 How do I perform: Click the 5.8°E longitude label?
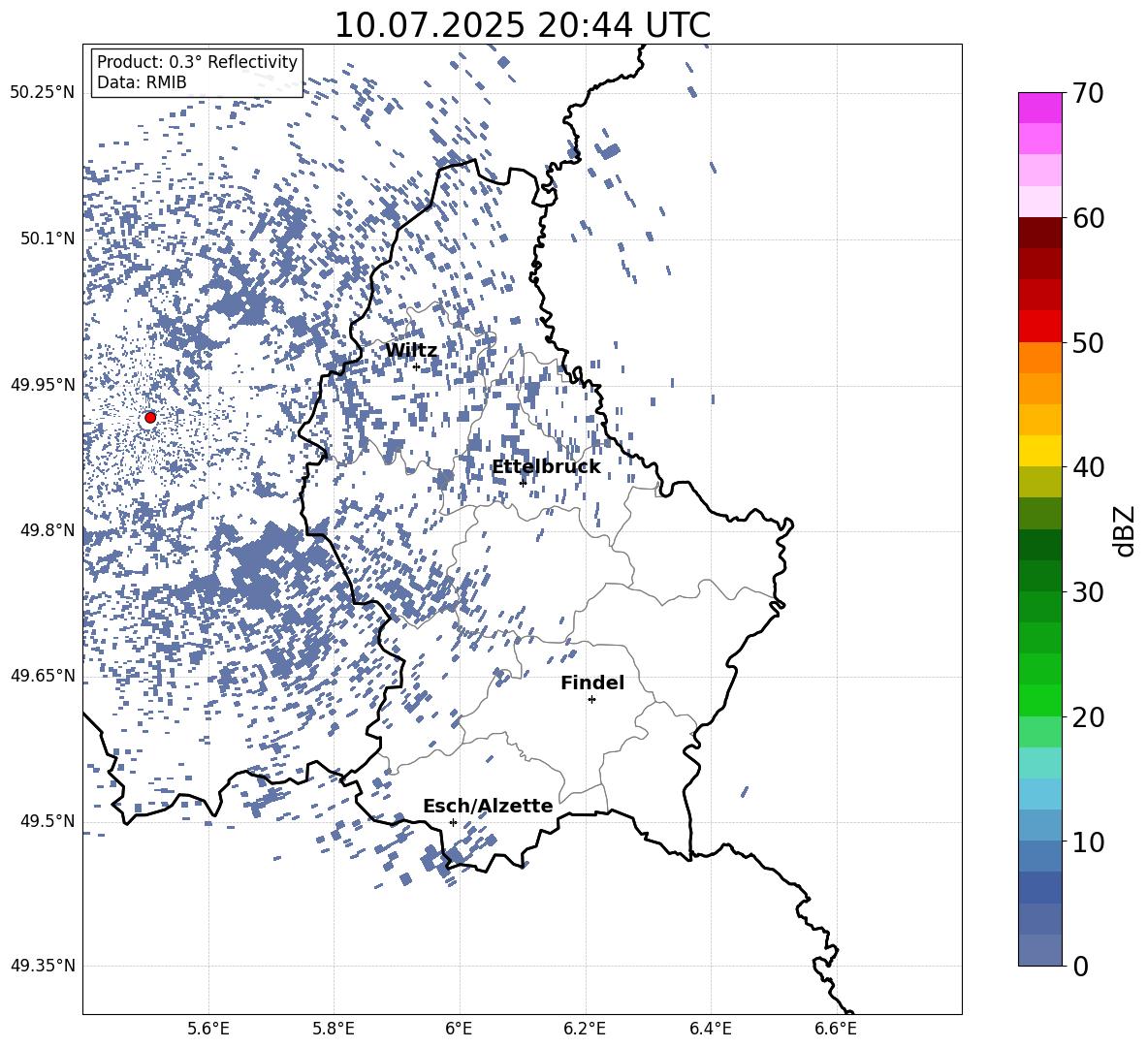pos(334,1029)
